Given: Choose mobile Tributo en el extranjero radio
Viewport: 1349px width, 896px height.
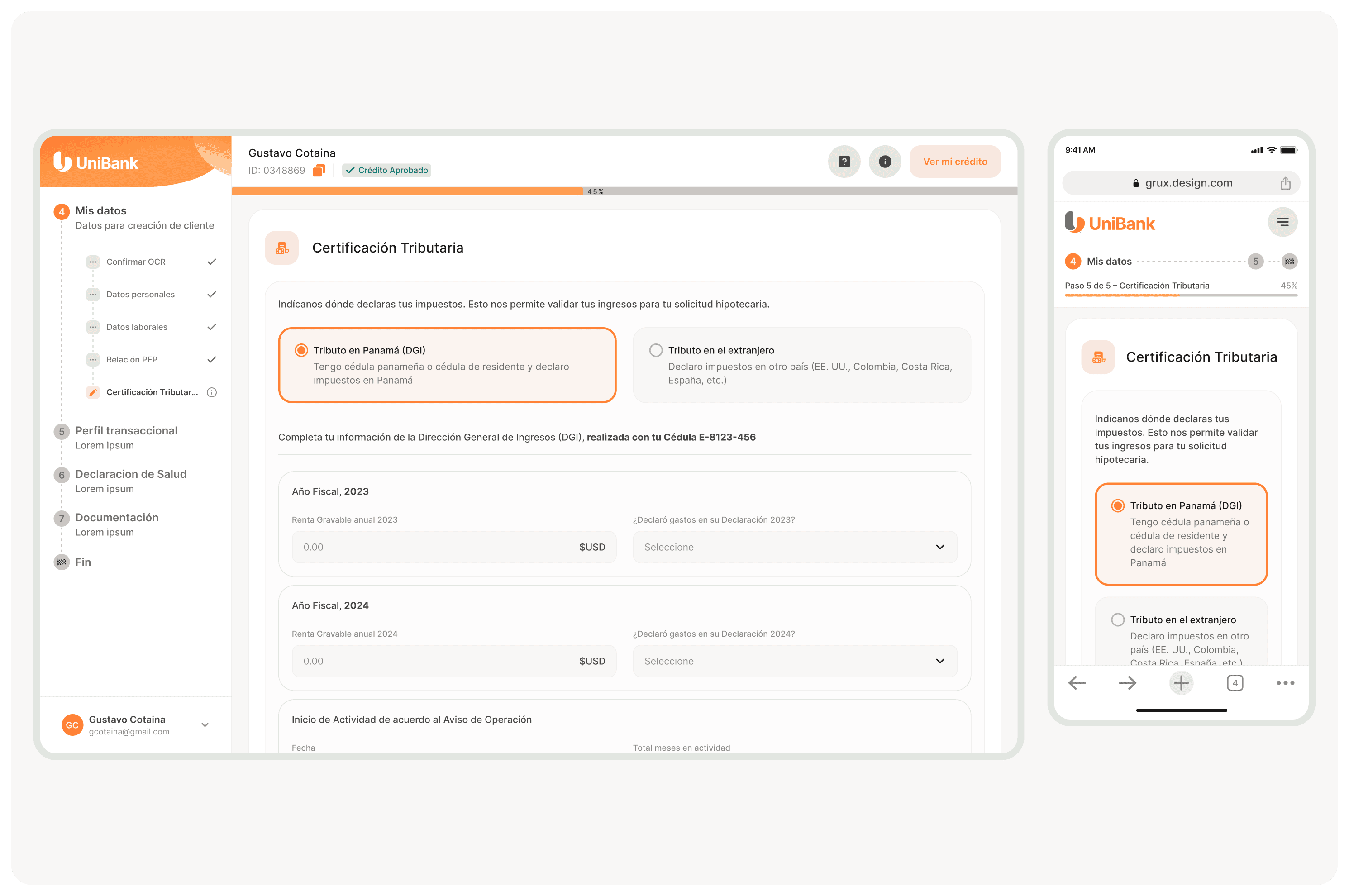Looking at the screenshot, I should 1118,620.
